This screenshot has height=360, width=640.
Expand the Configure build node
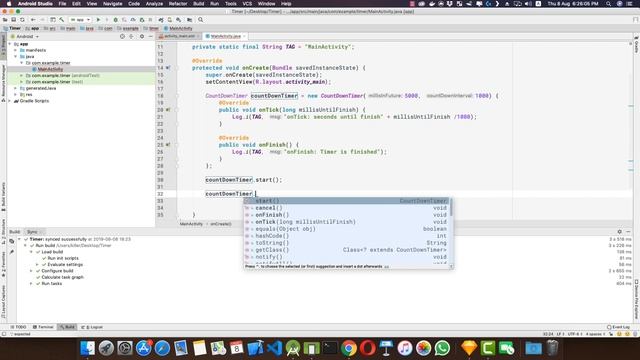pyautogui.click(x=31, y=271)
